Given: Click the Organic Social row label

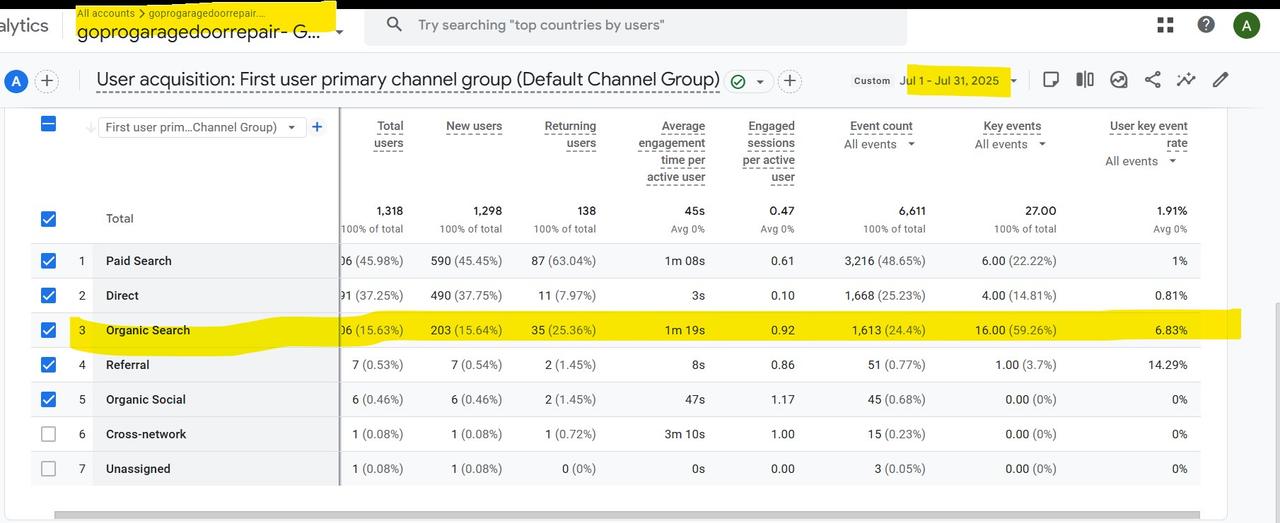Looking at the screenshot, I should click(x=146, y=400).
